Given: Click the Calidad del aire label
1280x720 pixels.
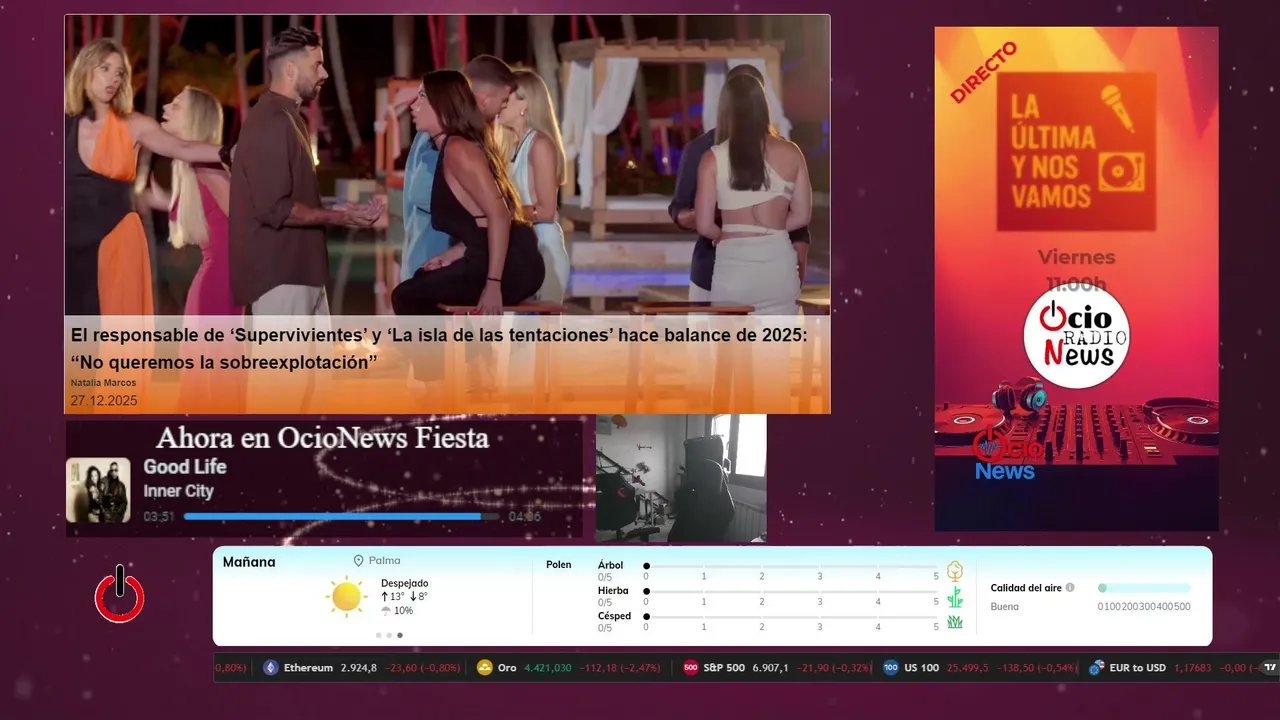Looking at the screenshot, I should tap(1026, 588).
